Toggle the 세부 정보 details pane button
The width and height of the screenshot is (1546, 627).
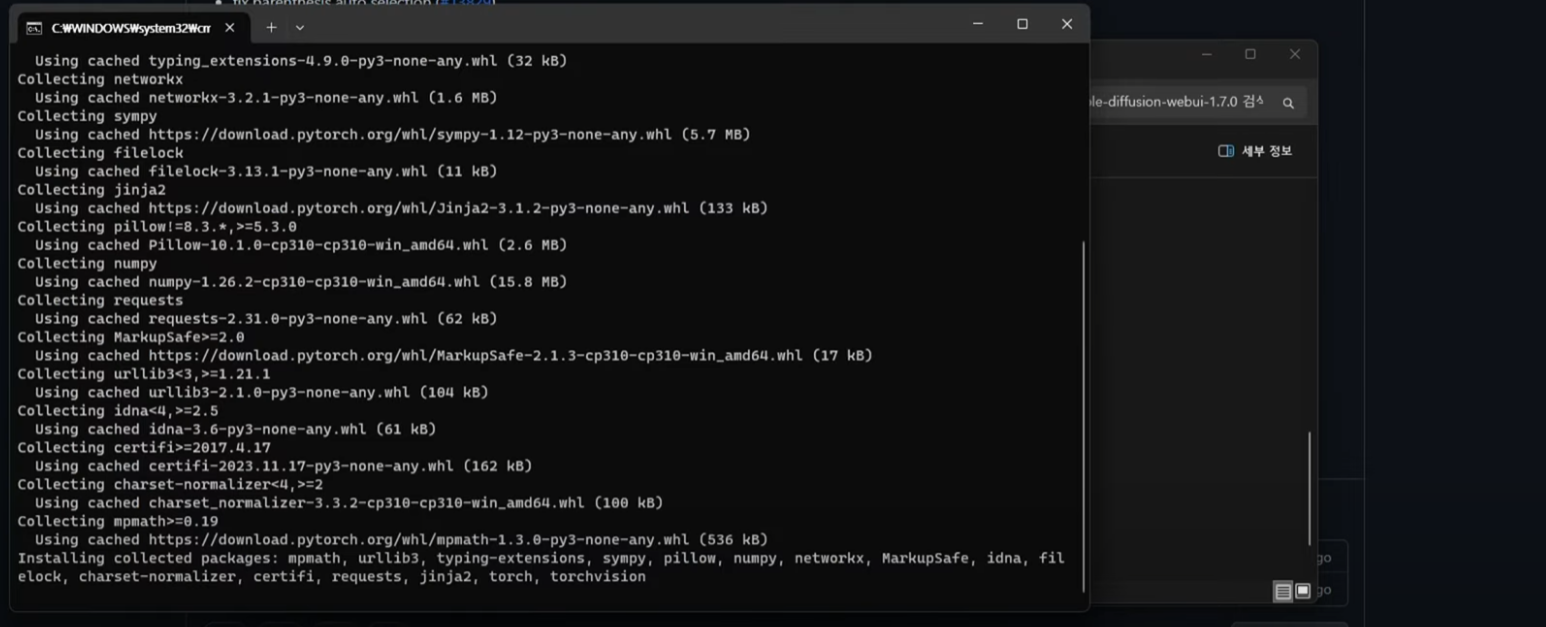coord(1255,151)
